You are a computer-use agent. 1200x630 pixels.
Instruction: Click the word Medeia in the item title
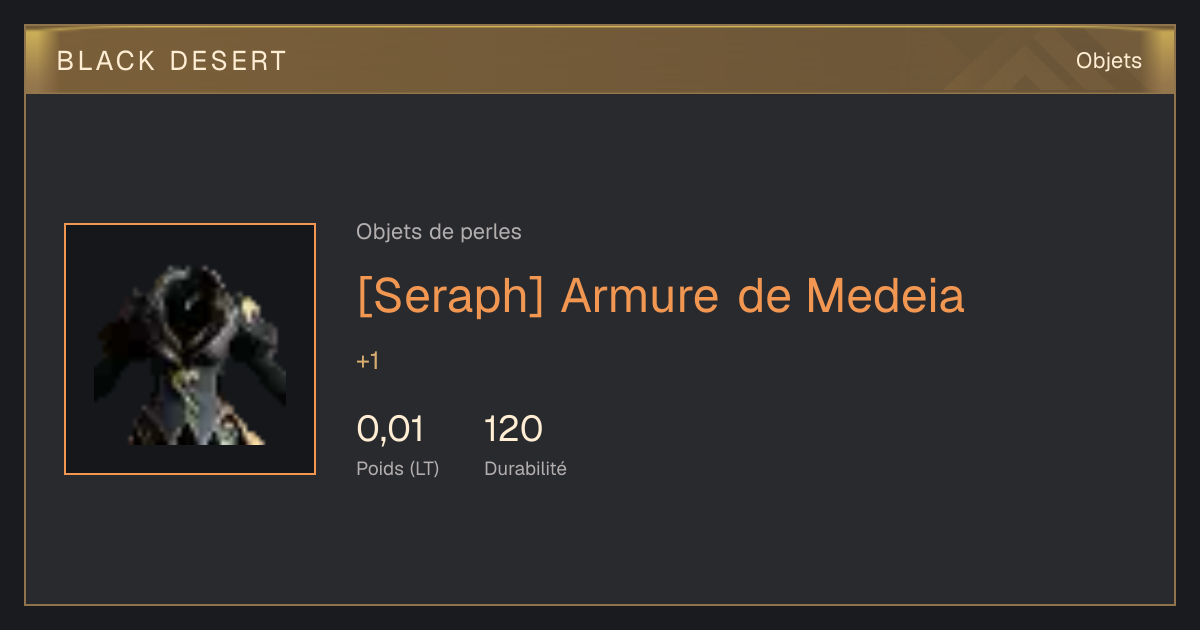(886, 296)
